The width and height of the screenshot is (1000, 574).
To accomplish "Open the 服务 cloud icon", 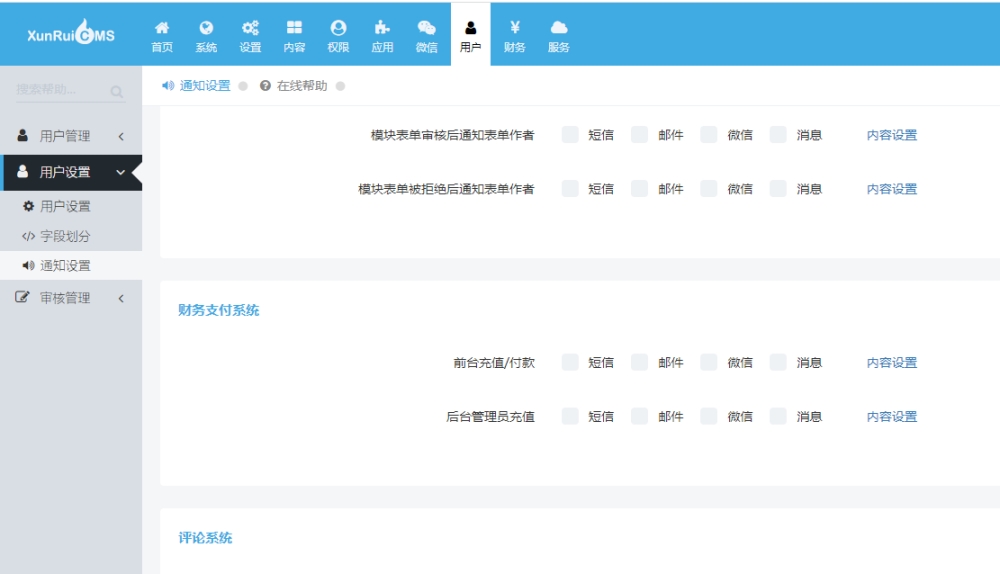I will (x=559, y=27).
